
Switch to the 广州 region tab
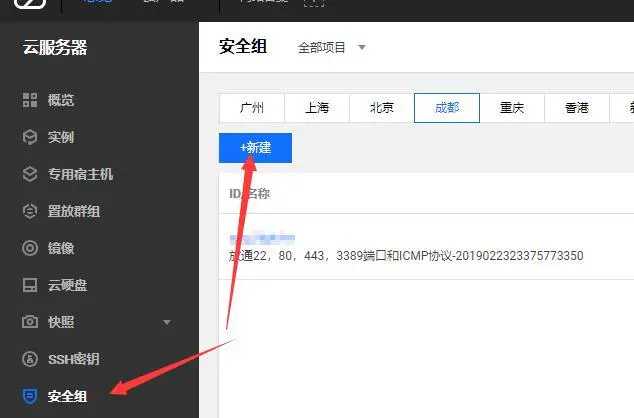click(252, 108)
